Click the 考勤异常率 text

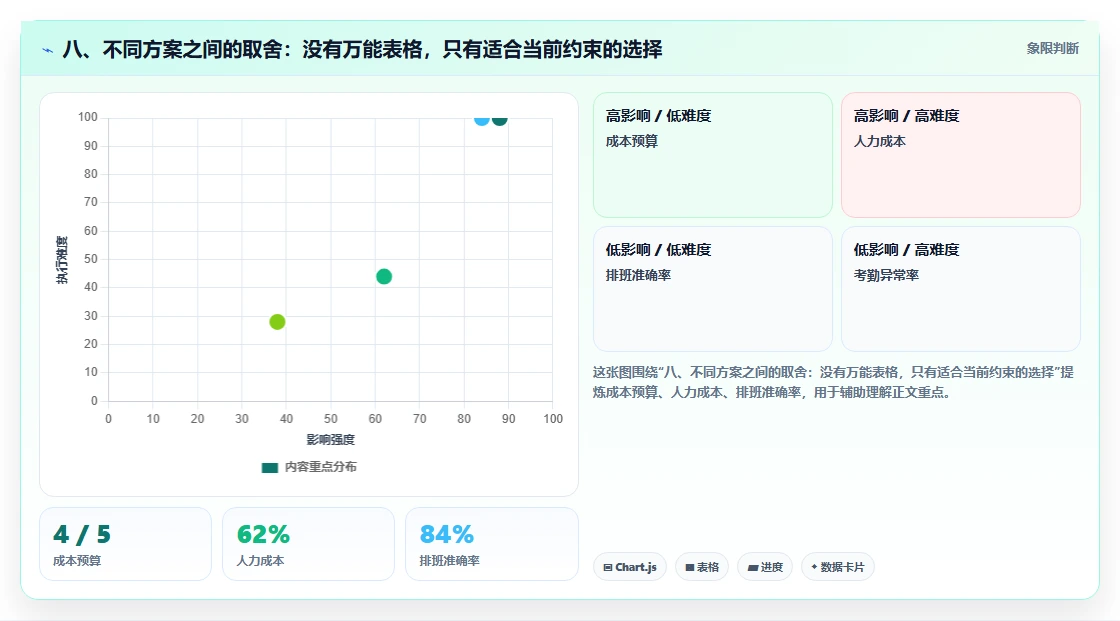[x=886, y=275]
